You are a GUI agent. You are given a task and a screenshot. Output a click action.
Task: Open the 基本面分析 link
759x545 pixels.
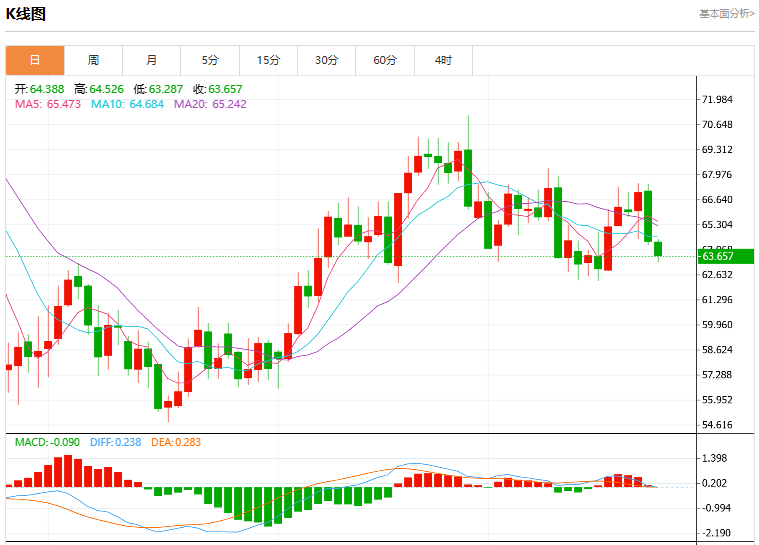727,14
